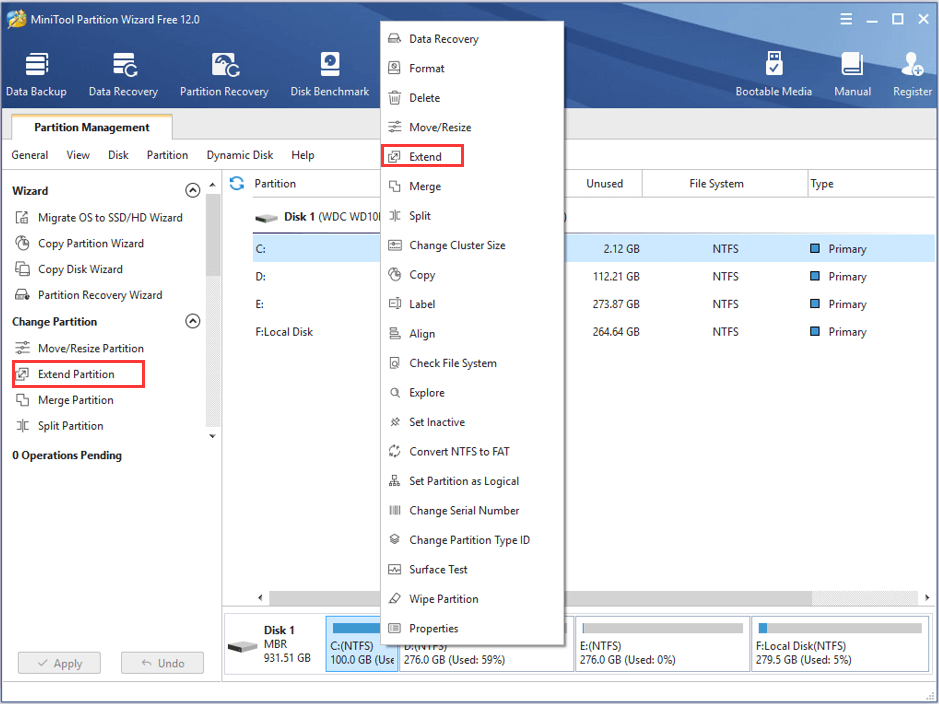Choose Delete in the context menu

[x=472, y=98]
